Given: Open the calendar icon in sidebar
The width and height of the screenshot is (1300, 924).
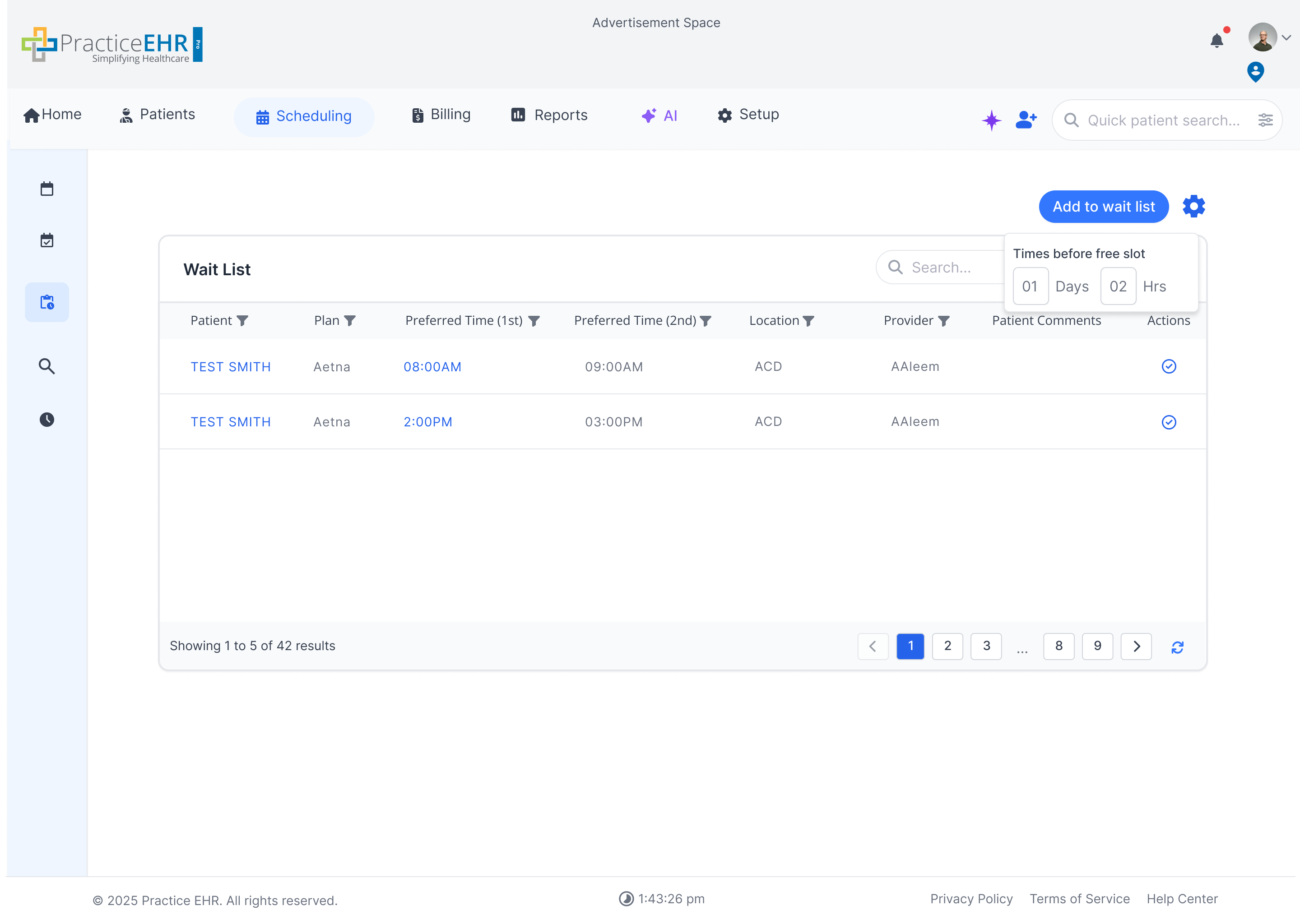Looking at the screenshot, I should [46, 188].
